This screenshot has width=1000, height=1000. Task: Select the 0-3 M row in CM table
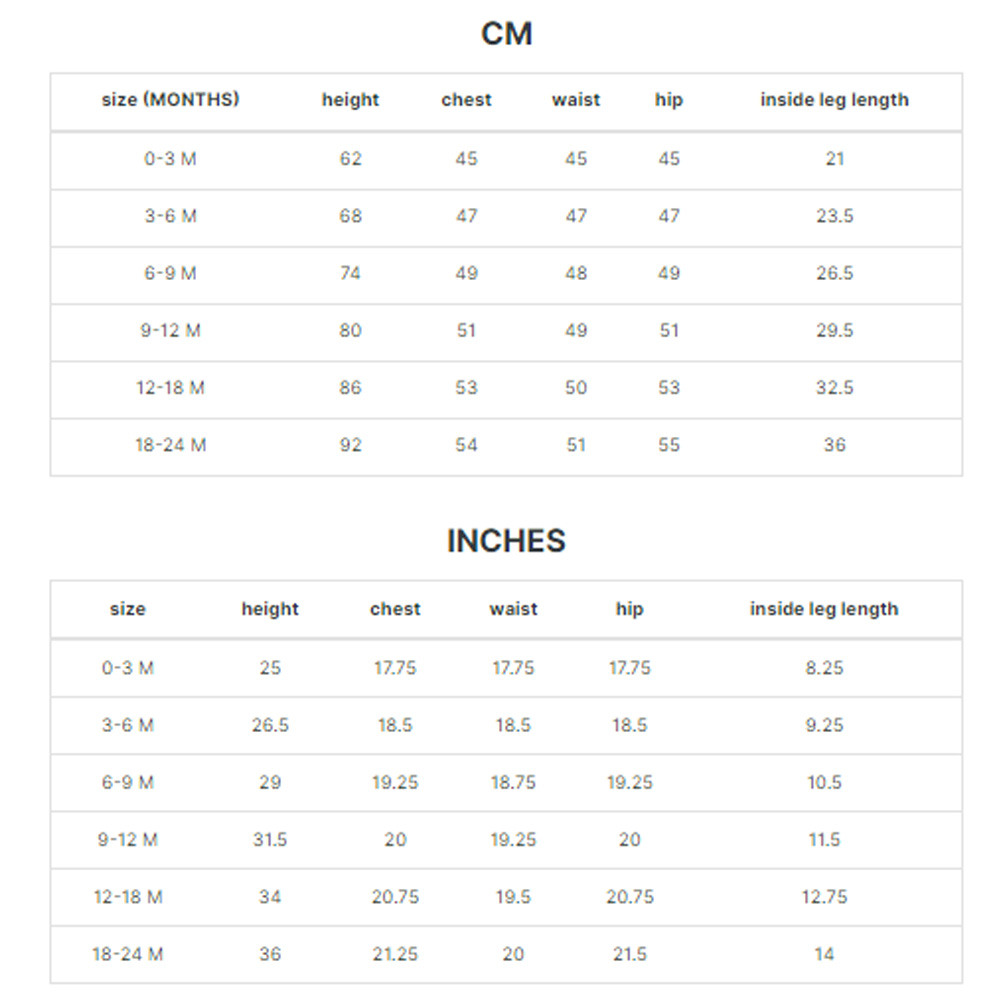coord(506,161)
